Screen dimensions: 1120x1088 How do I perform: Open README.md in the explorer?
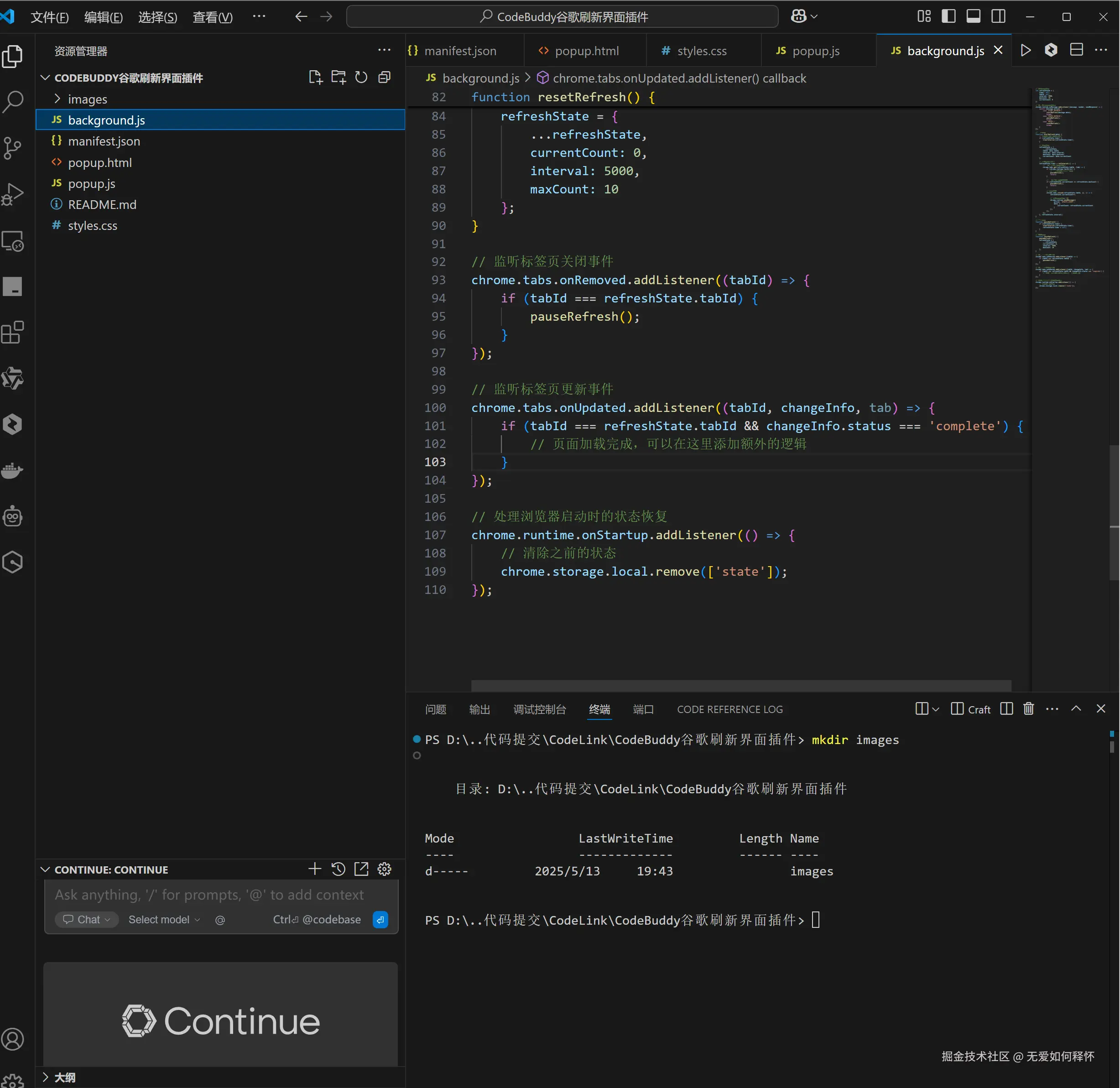click(102, 204)
